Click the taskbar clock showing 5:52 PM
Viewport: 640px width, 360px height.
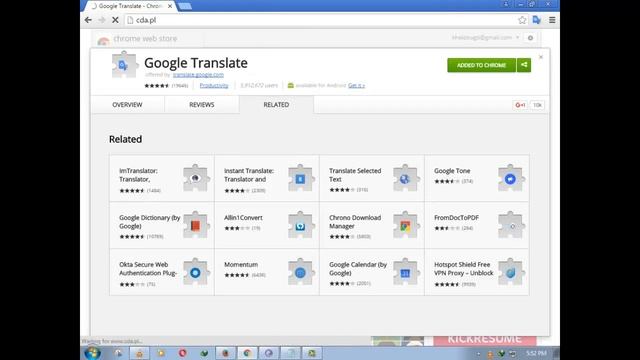[536, 353]
